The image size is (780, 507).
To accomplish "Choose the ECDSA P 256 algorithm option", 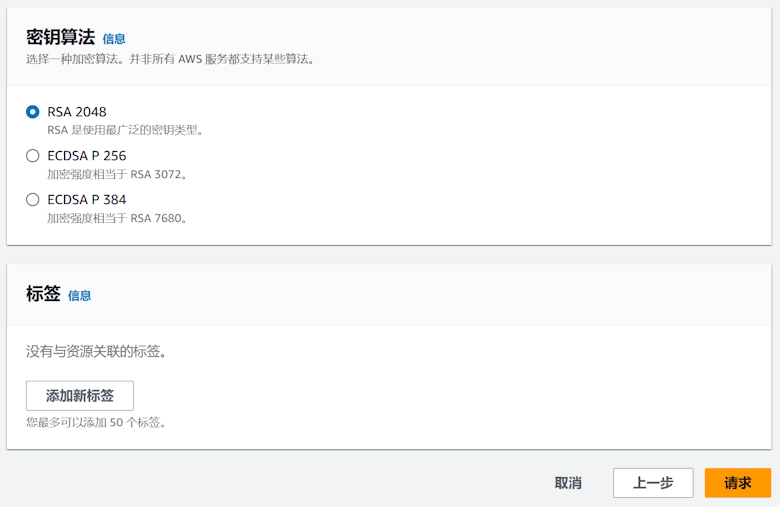I will (x=32, y=156).
